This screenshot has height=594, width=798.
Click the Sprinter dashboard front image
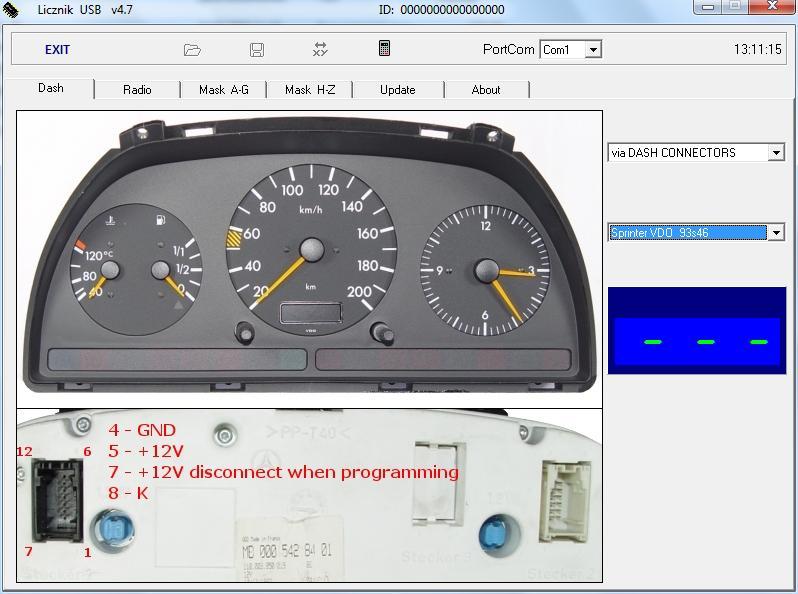(309, 260)
